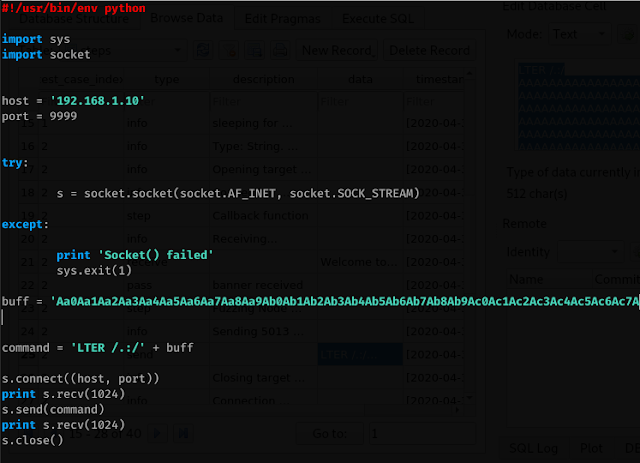Image resolution: width=640 pixels, height=463 pixels.
Task: Select the 'Closing target ...' description cell
Action: [x=264, y=378]
